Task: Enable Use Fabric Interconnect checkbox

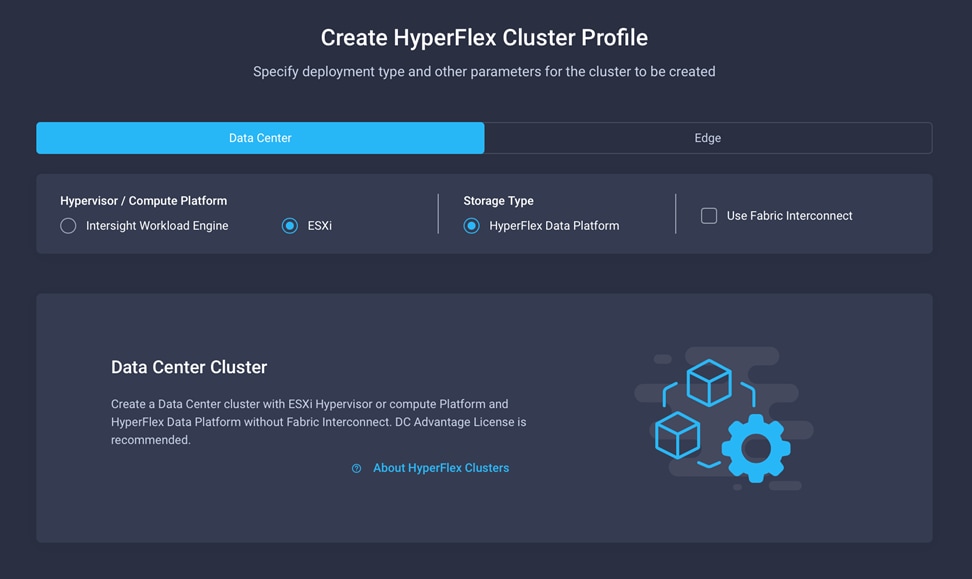Action: (709, 216)
